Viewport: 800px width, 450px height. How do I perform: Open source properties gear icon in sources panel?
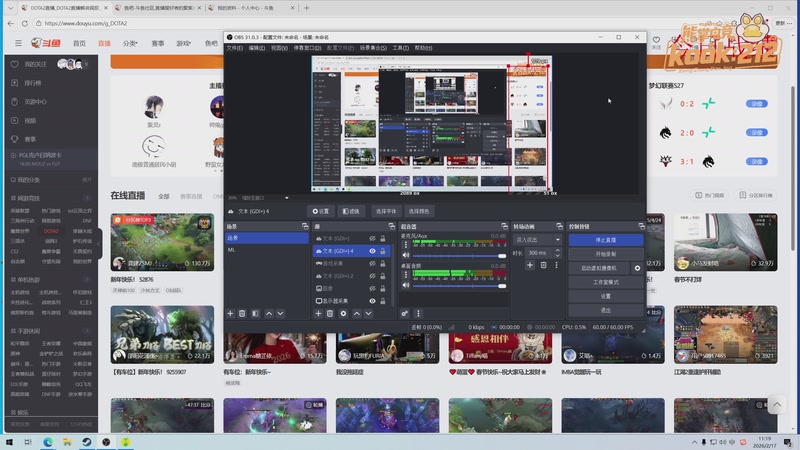[x=343, y=313]
